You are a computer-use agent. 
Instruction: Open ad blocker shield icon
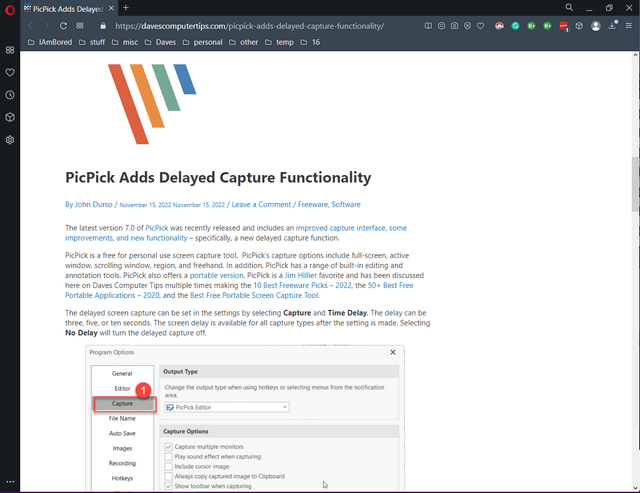coord(467,26)
